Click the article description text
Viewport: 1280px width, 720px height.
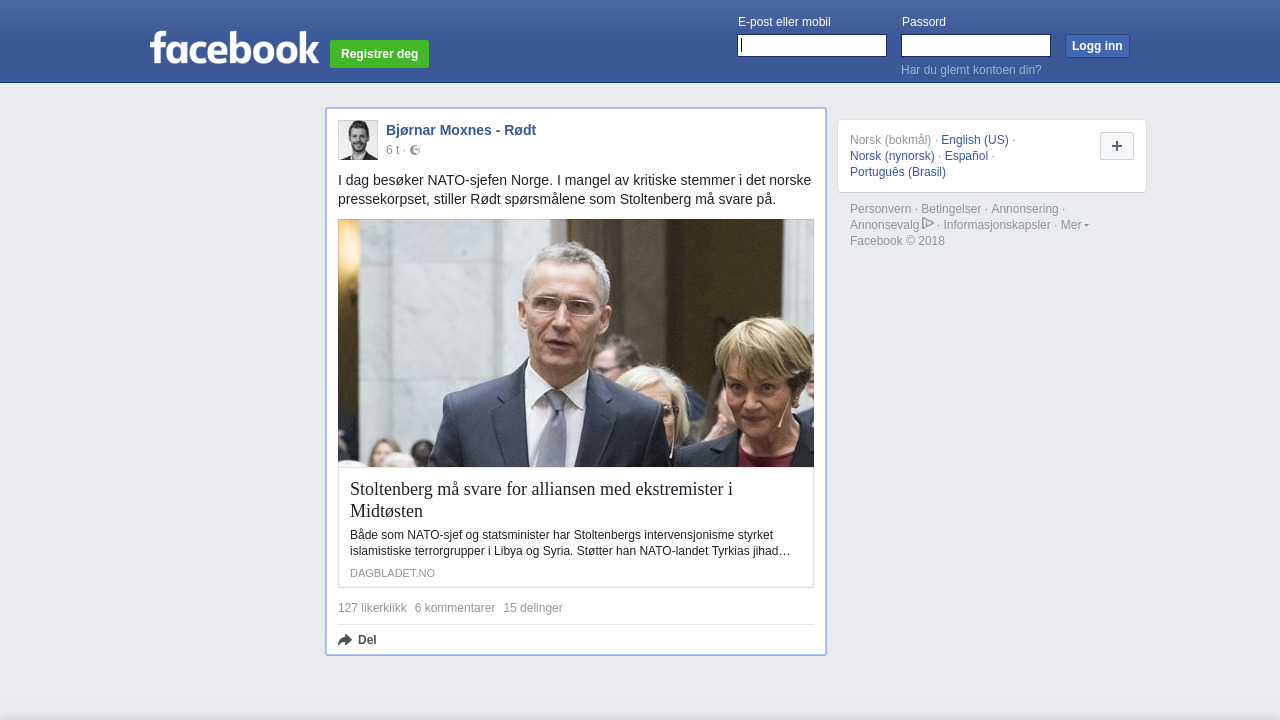[570, 543]
